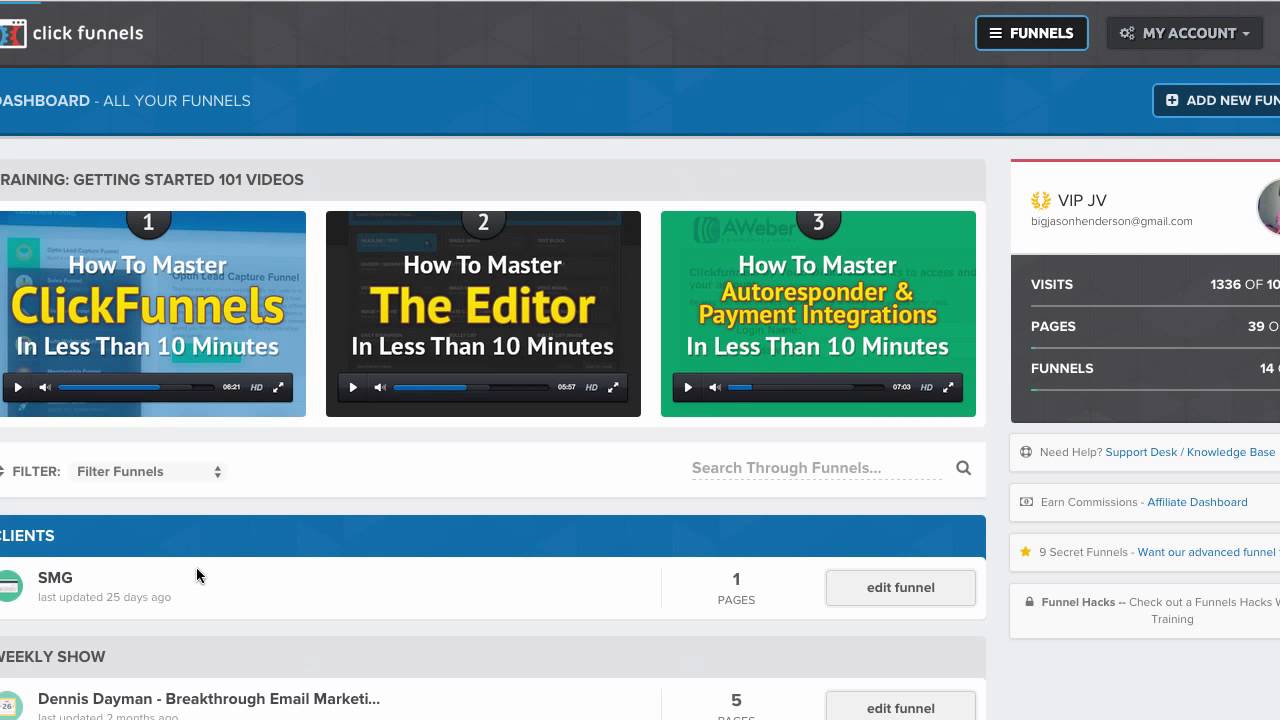Toggle HD on The Editor video
1280x720 pixels.
(x=592, y=387)
